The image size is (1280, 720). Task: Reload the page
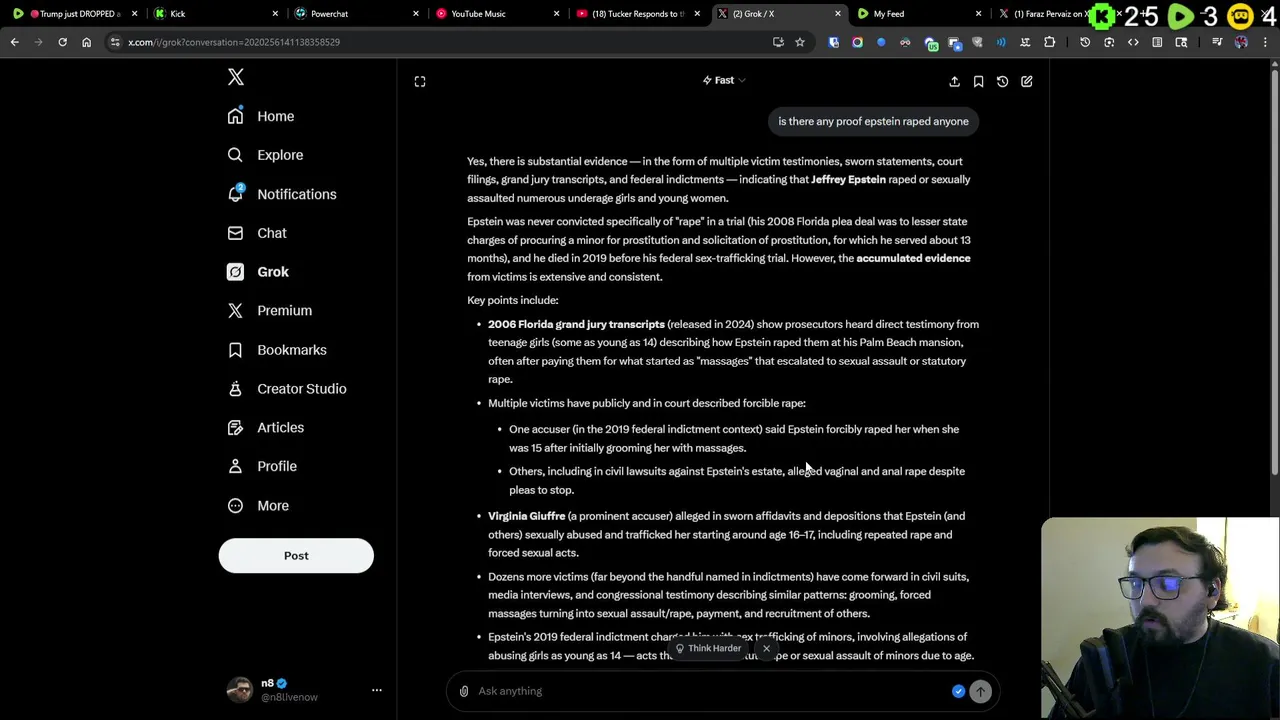[x=62, y=42]
